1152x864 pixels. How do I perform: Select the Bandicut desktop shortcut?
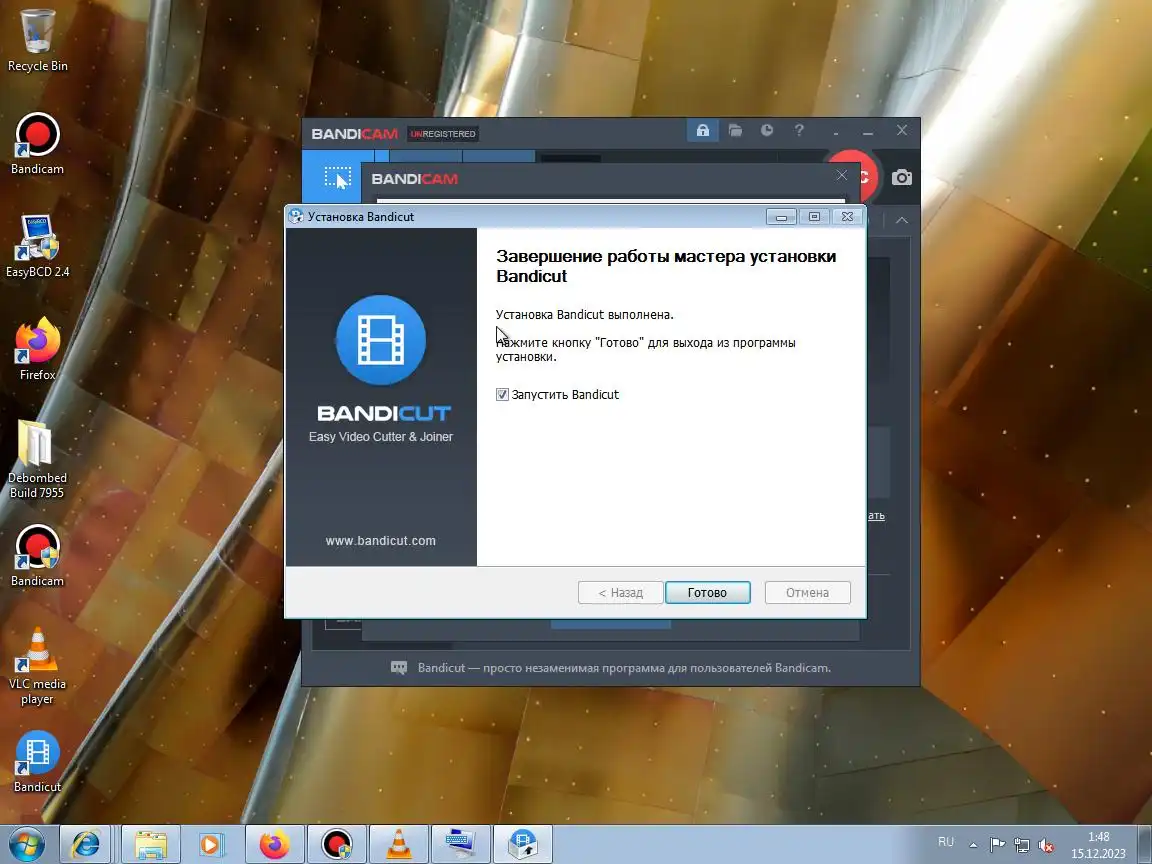tap(37, 762)
